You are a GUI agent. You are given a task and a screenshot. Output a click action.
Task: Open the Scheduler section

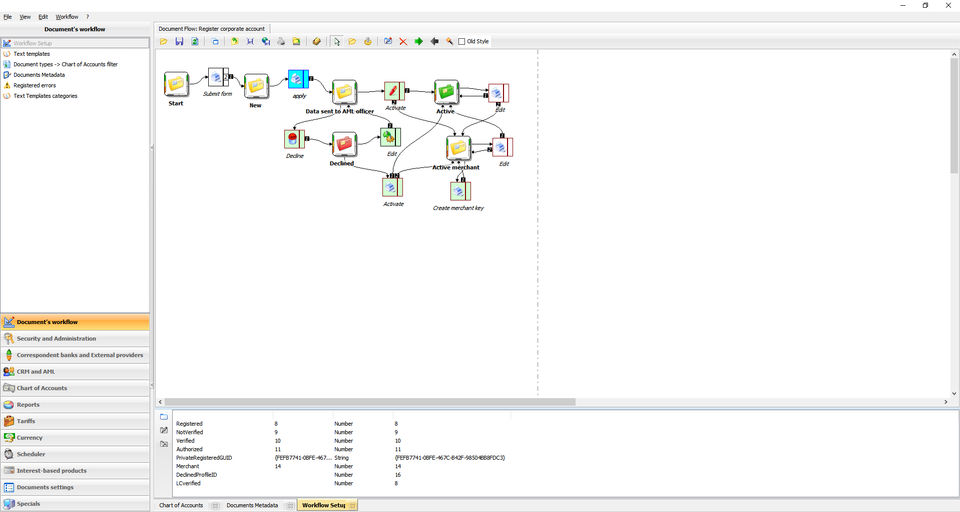pyautogui.click(x=75, y=454)
